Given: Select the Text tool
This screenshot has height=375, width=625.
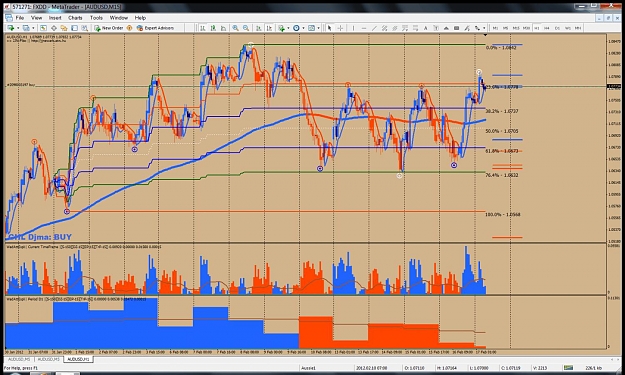Looking at the screenshot, I should [425, 28].
